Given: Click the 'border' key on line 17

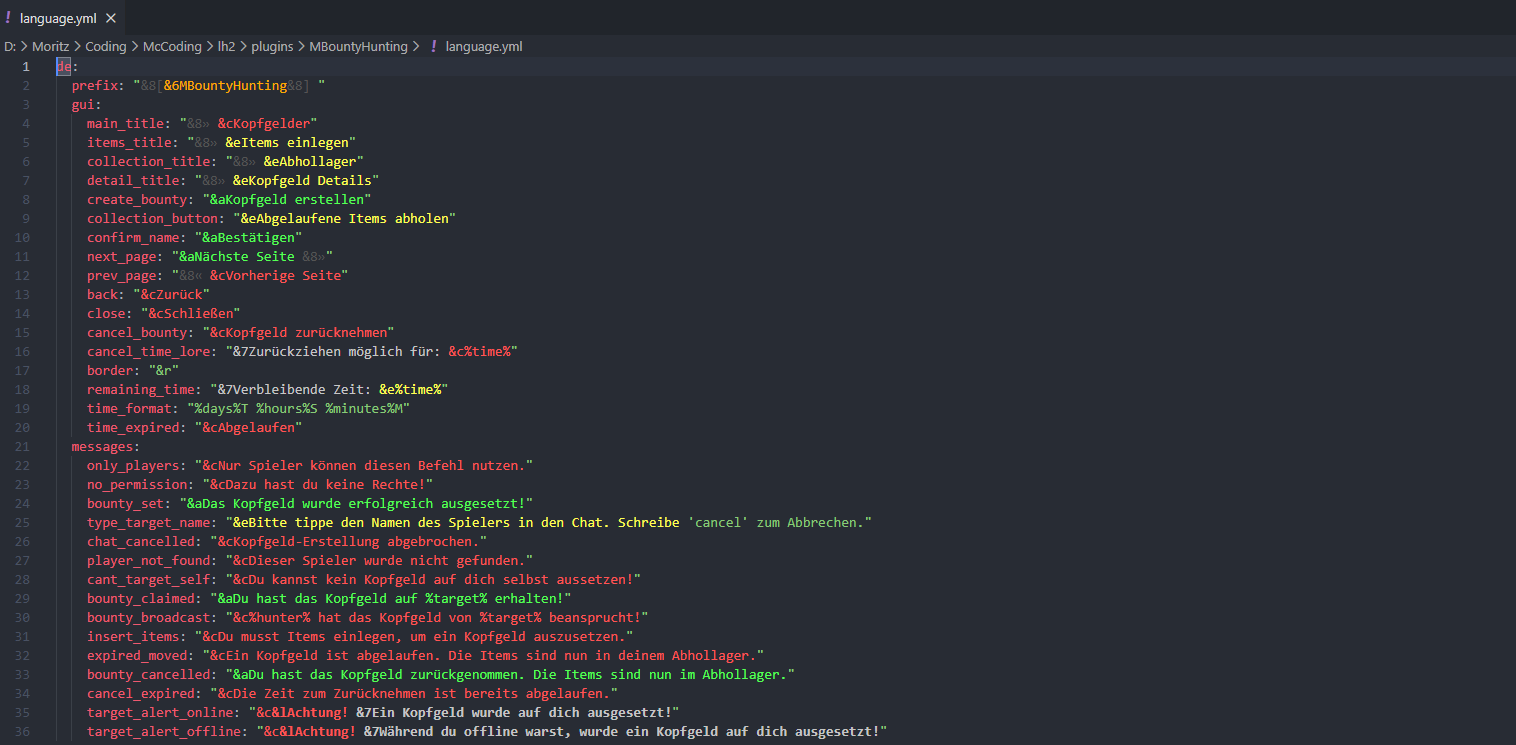Looking at the screenshot, I should (110, 370).
